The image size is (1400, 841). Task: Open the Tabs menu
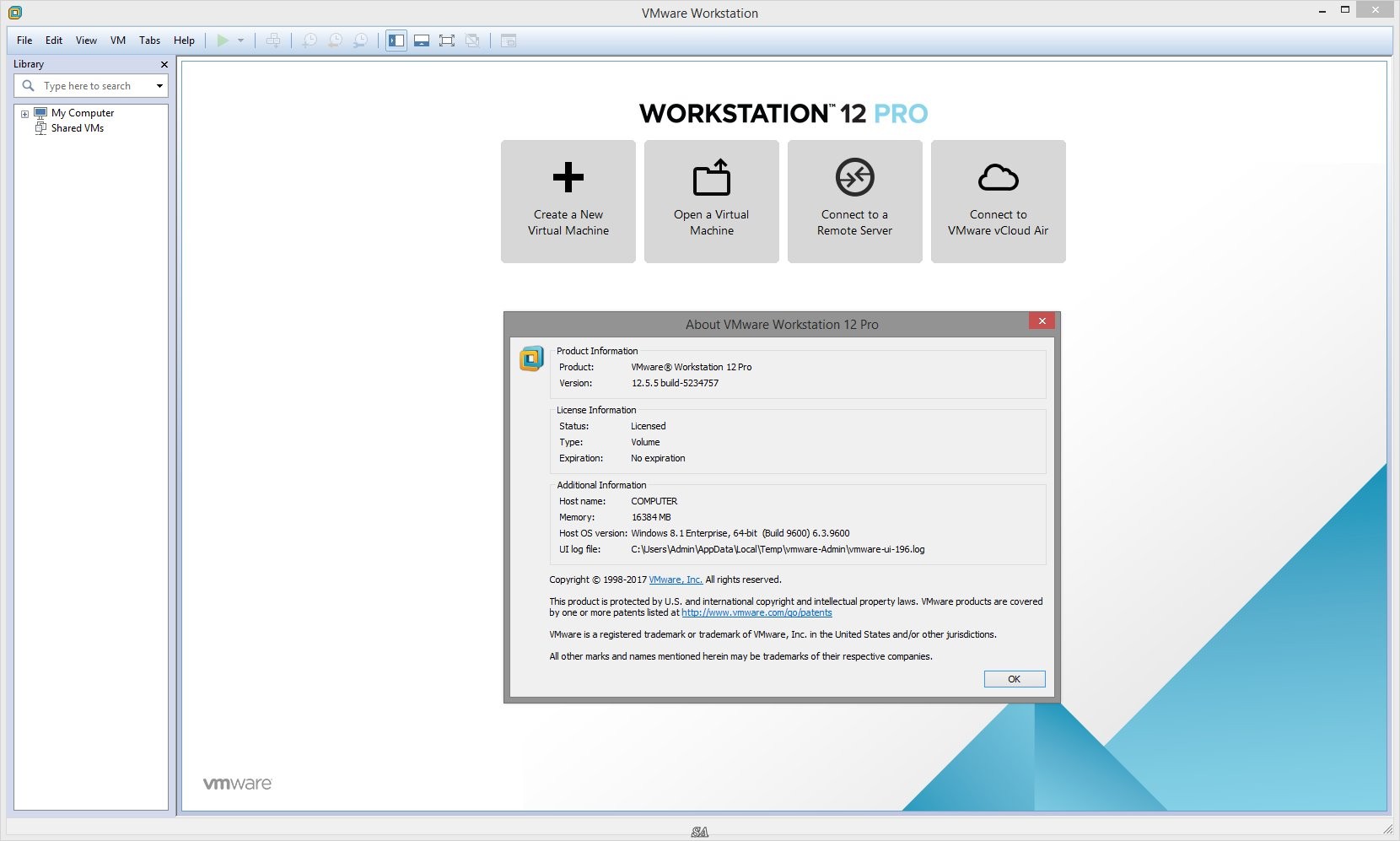pos(149,40)
